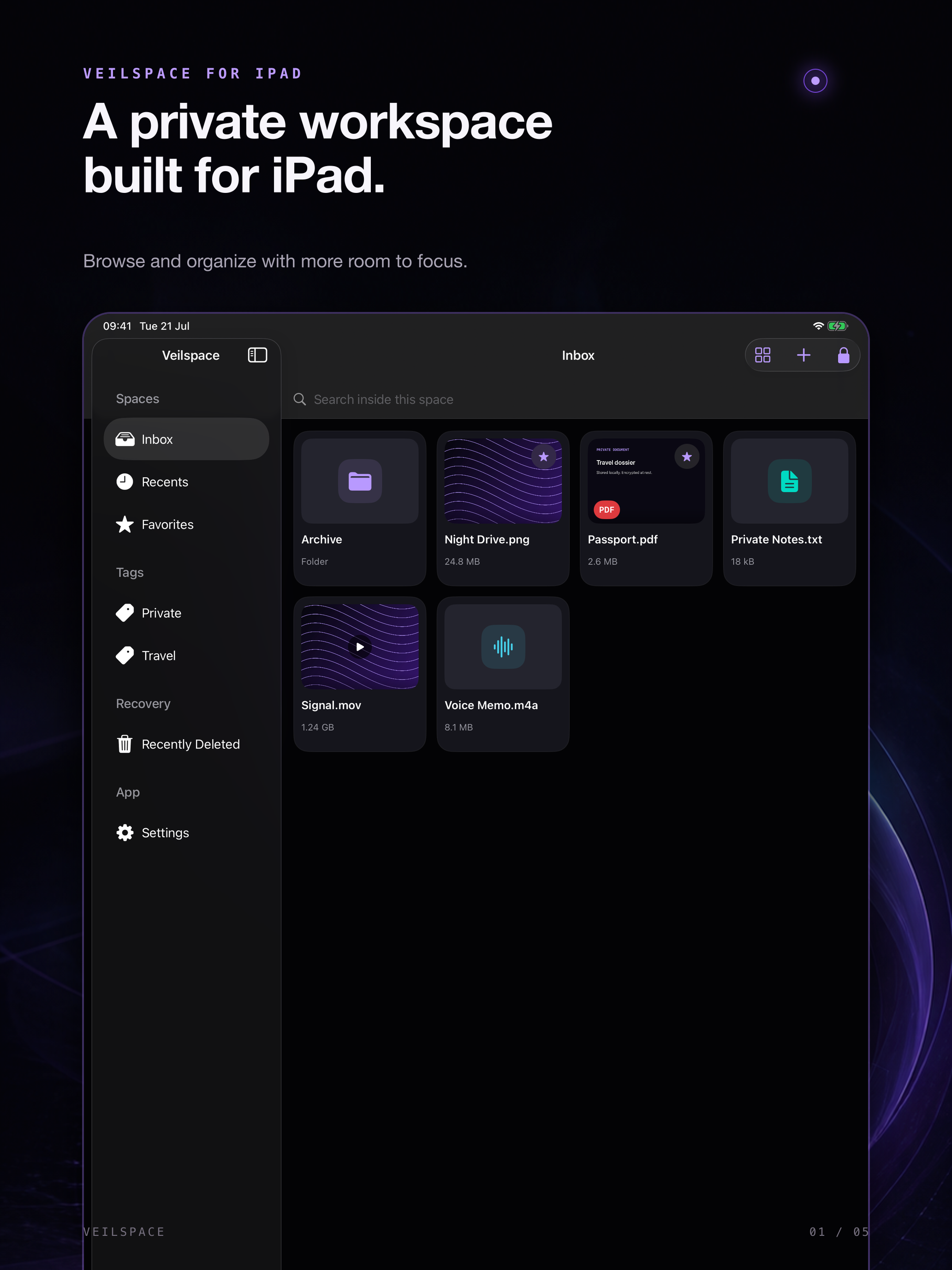Click the Recents clock icon

[125, 482]
